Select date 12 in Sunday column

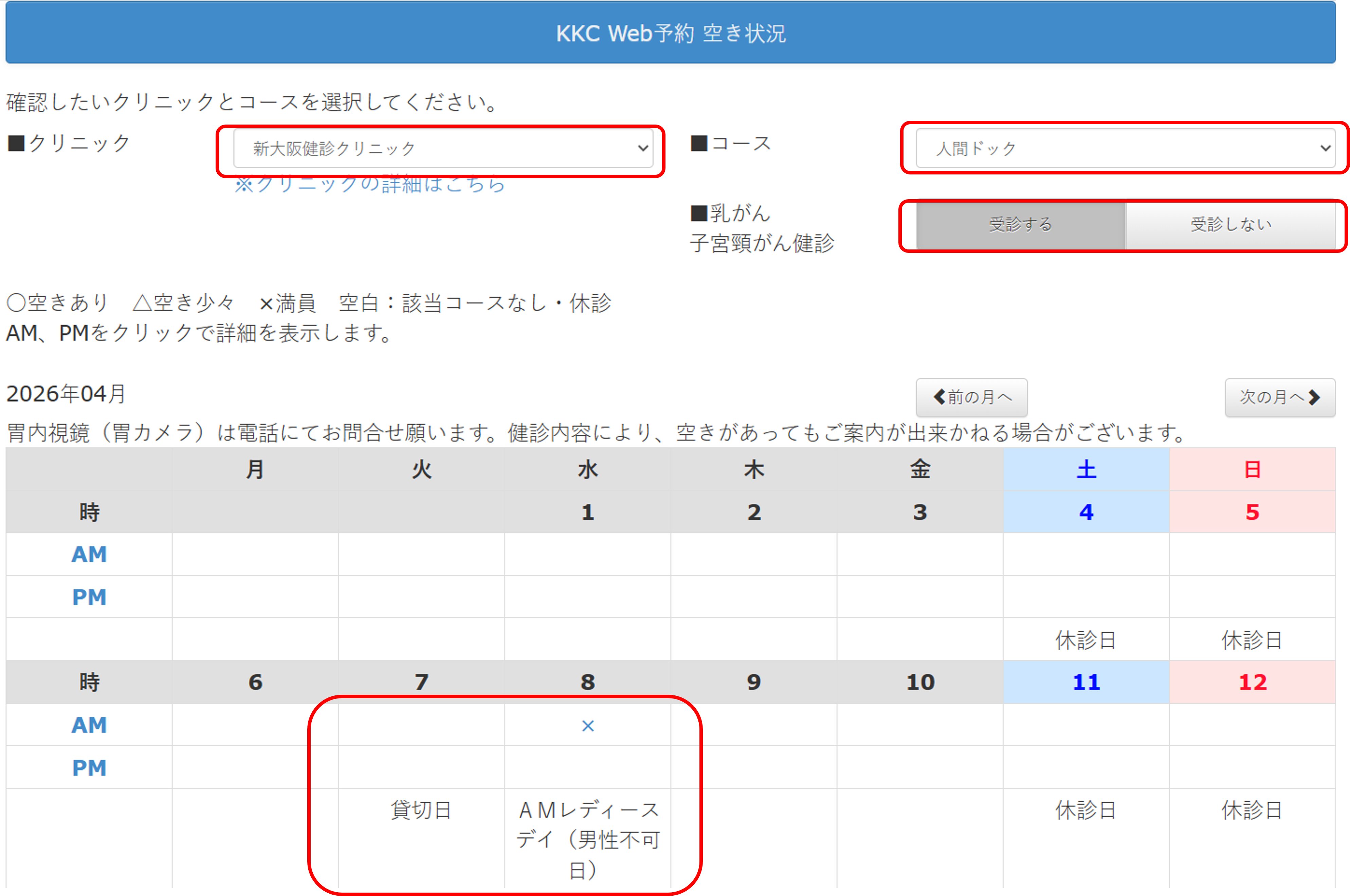tap(1252, 682)
